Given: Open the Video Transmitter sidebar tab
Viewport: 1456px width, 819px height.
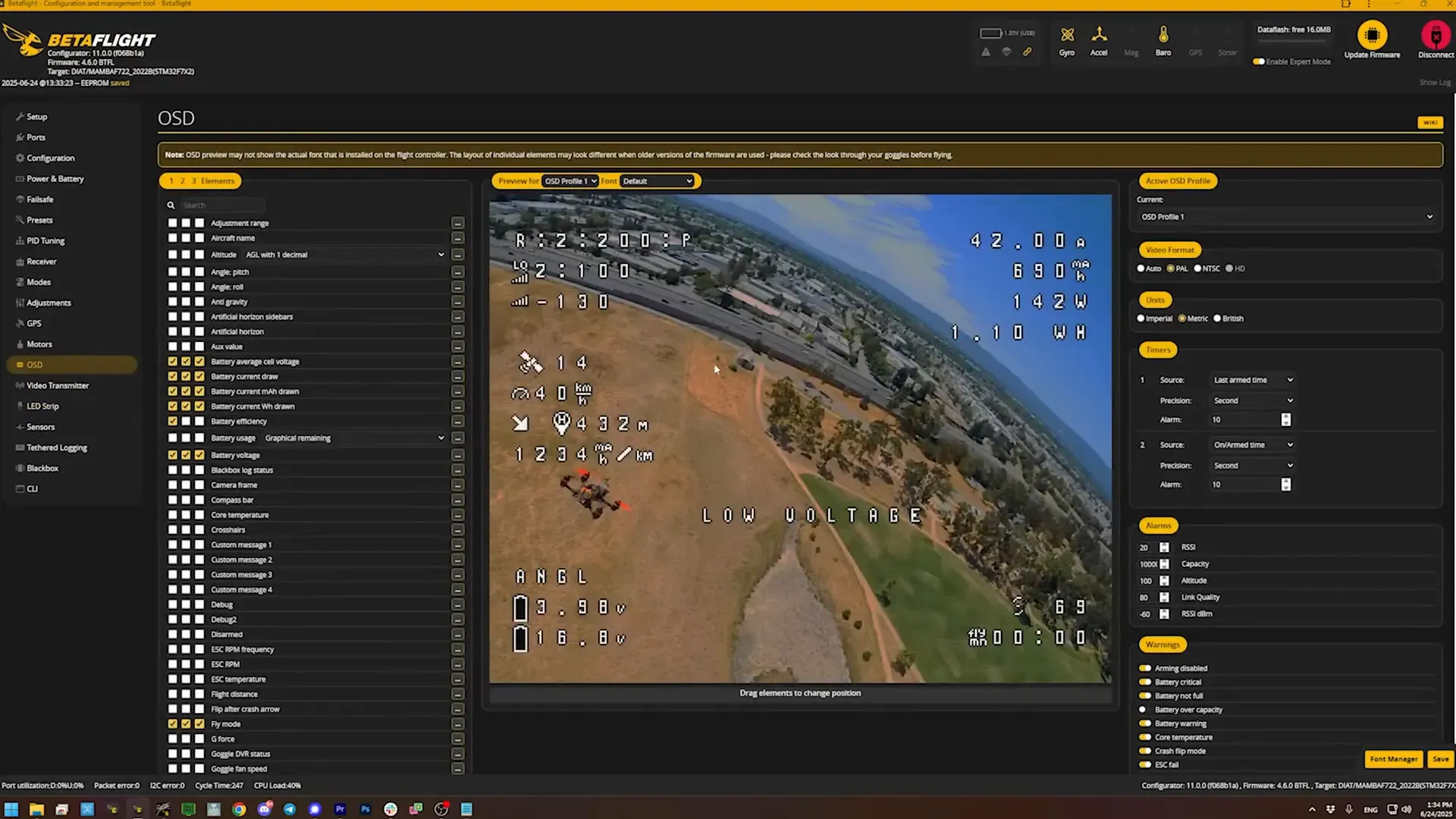Looking at the screenshot, I should point(58,385).
